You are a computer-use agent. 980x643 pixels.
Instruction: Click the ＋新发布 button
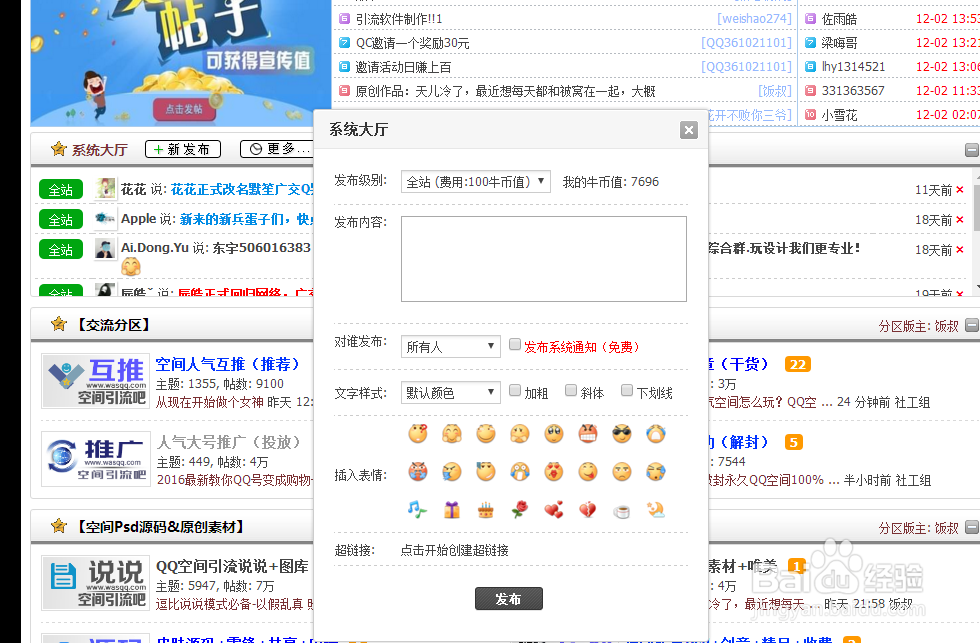(x=182, y=149)
